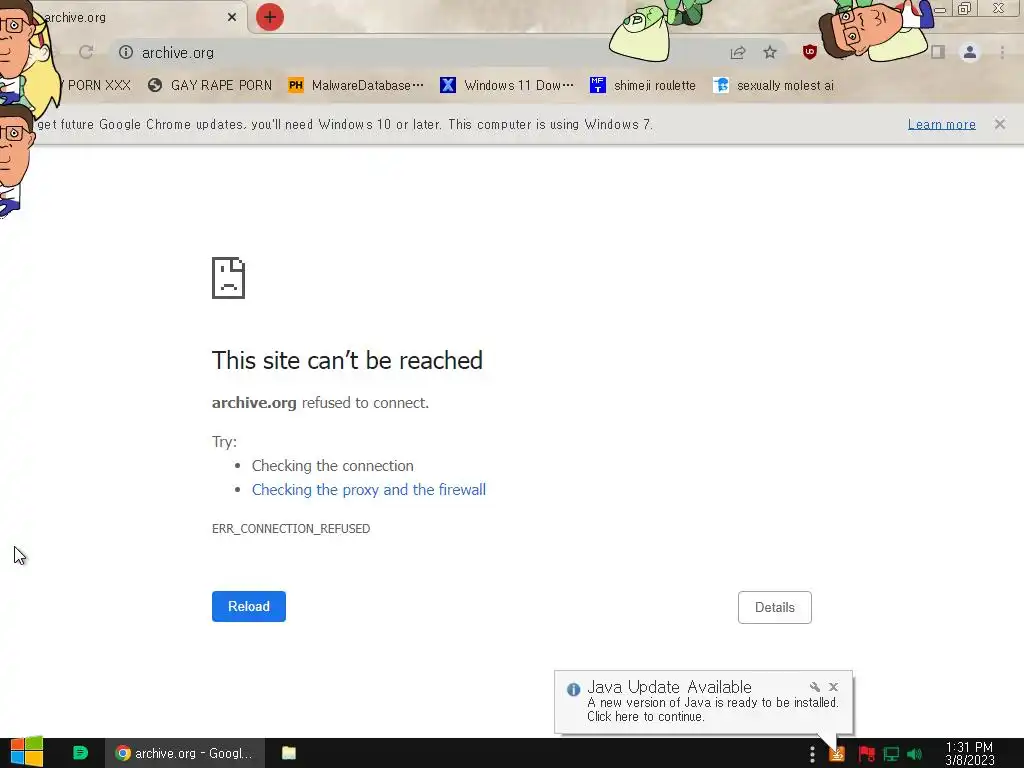Click the This site can't be reached heading
1024x768 pixels.
point(347,360)
